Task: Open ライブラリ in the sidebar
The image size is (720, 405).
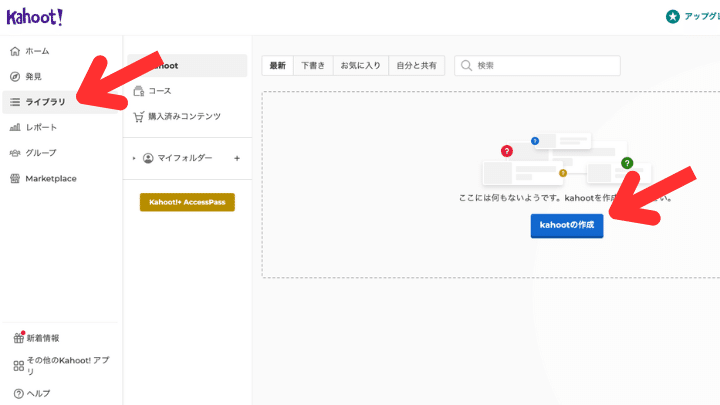Action: click(61, 102)
